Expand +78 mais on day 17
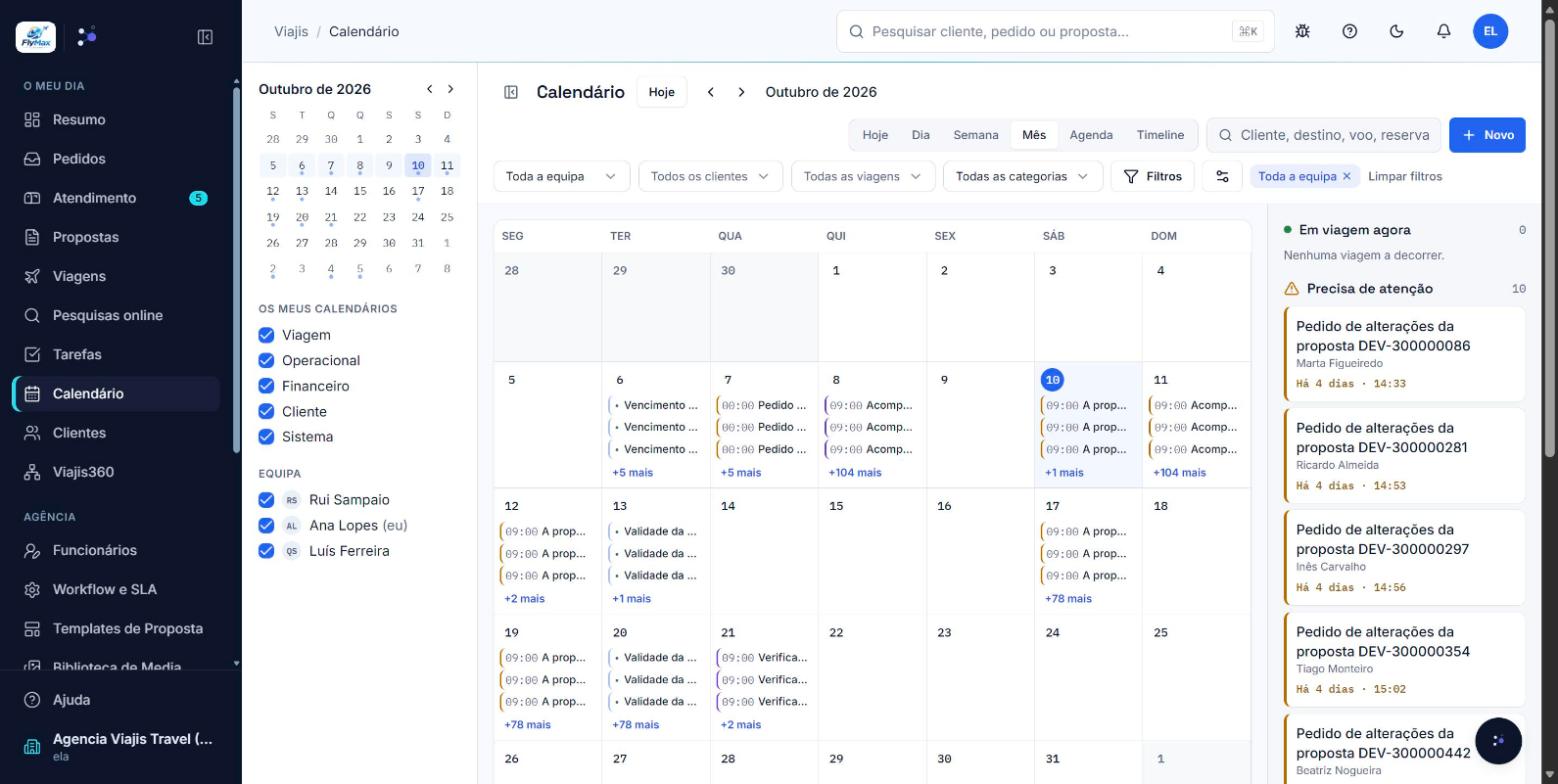1558x784 pixels. pyautogui.click(x=1068, y=599)
